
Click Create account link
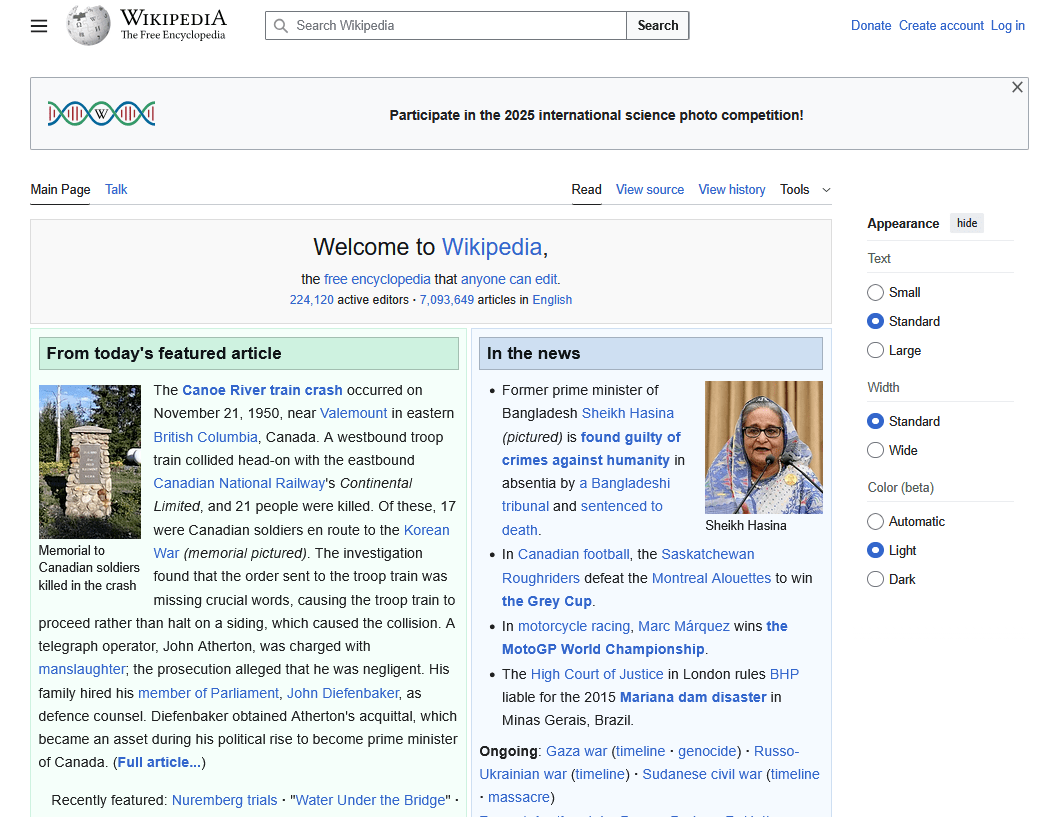click(941, 25)
